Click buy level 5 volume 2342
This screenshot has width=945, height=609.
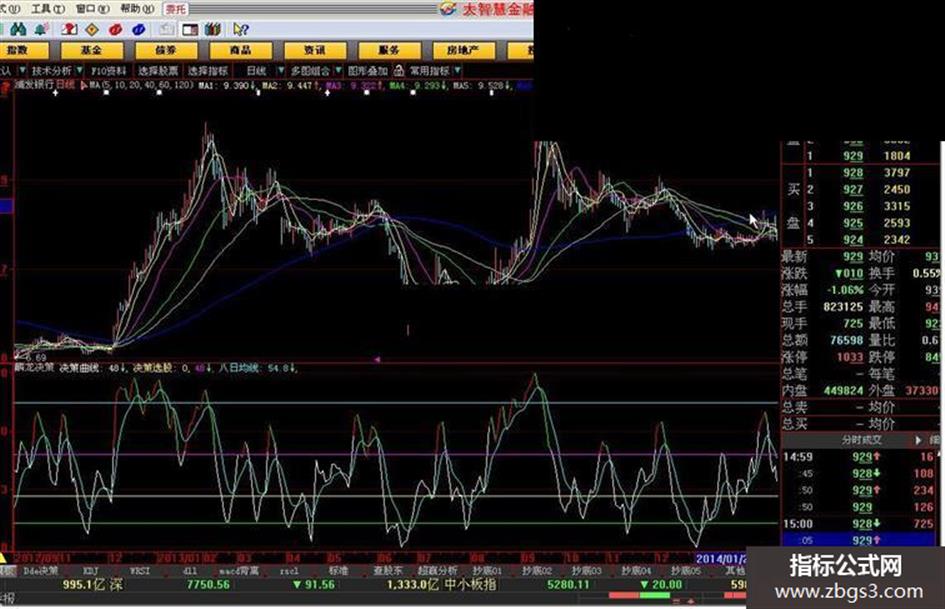897,240
